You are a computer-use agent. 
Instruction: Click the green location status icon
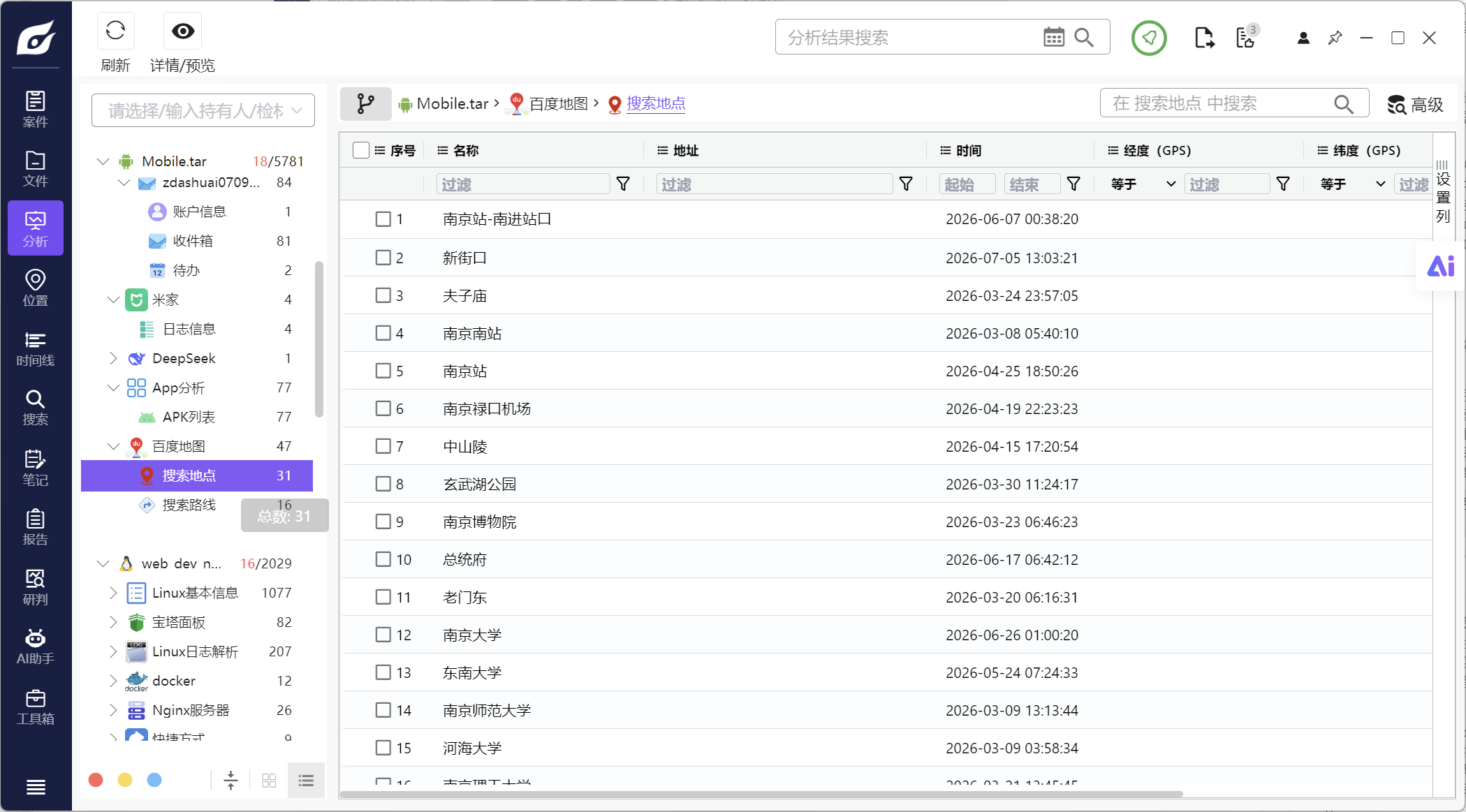[x=1149, y=38]
